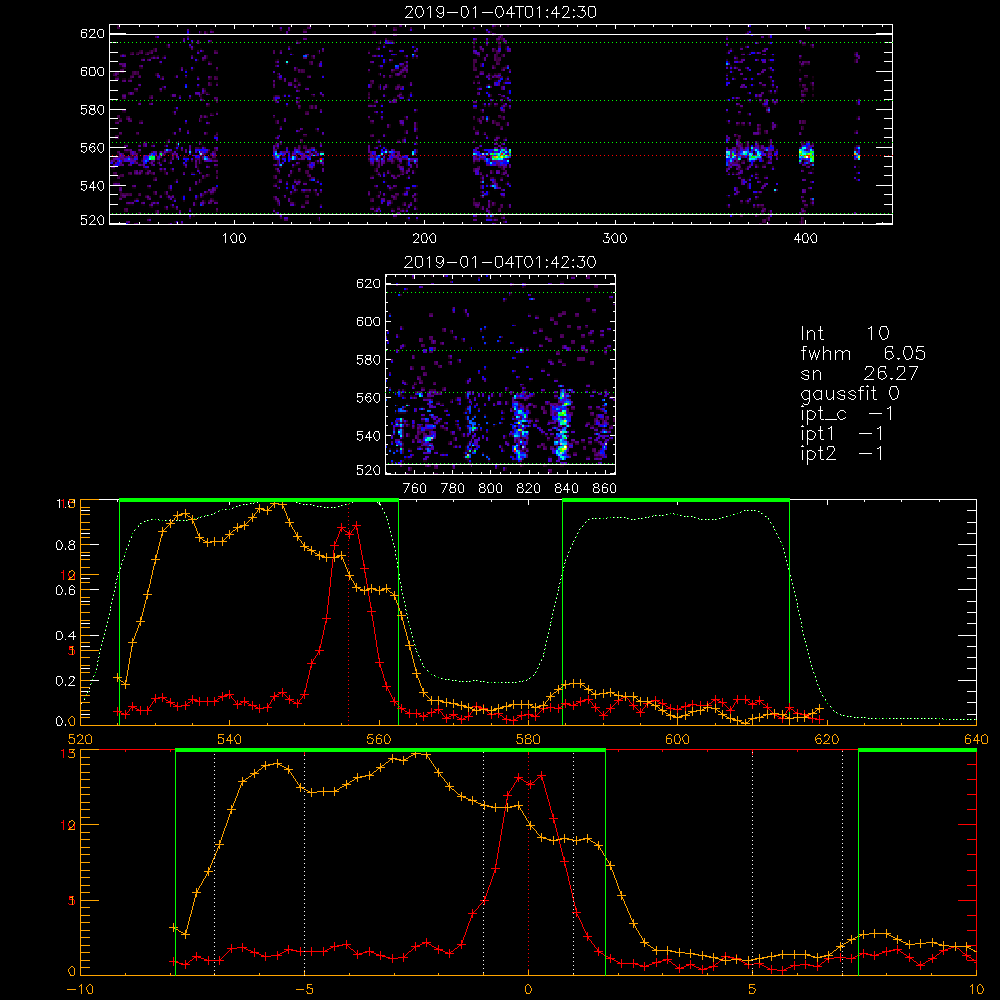Click x-axis label 200 of top spectrogram
Viewport: 1000px width, 1000px height.
(x=424, y=239)
